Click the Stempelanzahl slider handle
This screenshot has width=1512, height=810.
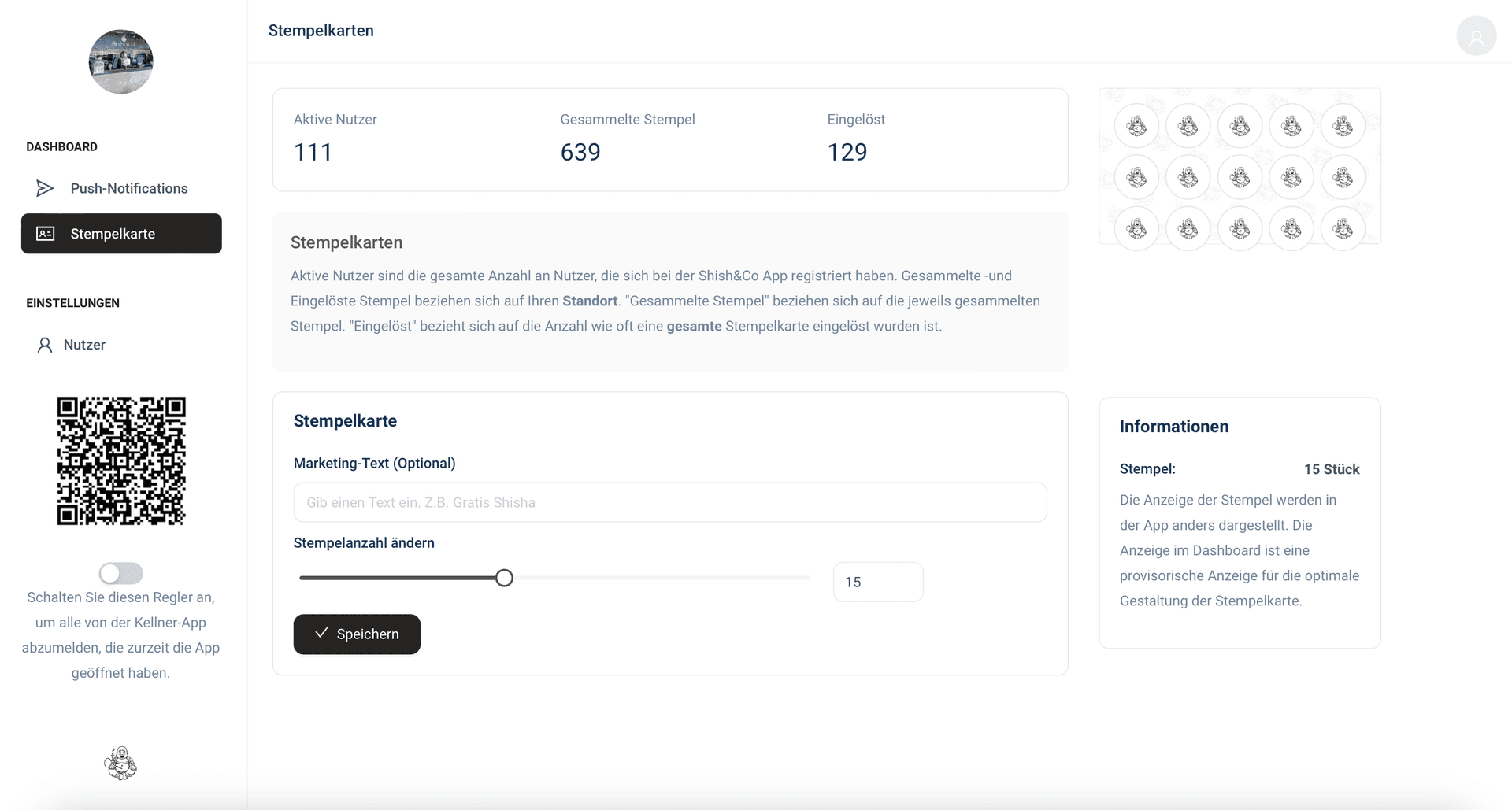504,579
